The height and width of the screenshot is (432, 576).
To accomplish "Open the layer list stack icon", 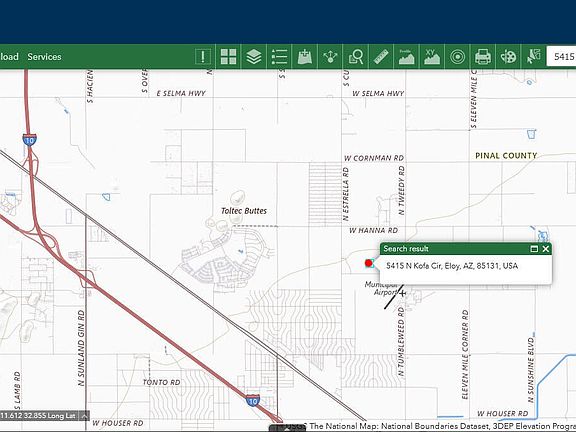I will (253, 57).
